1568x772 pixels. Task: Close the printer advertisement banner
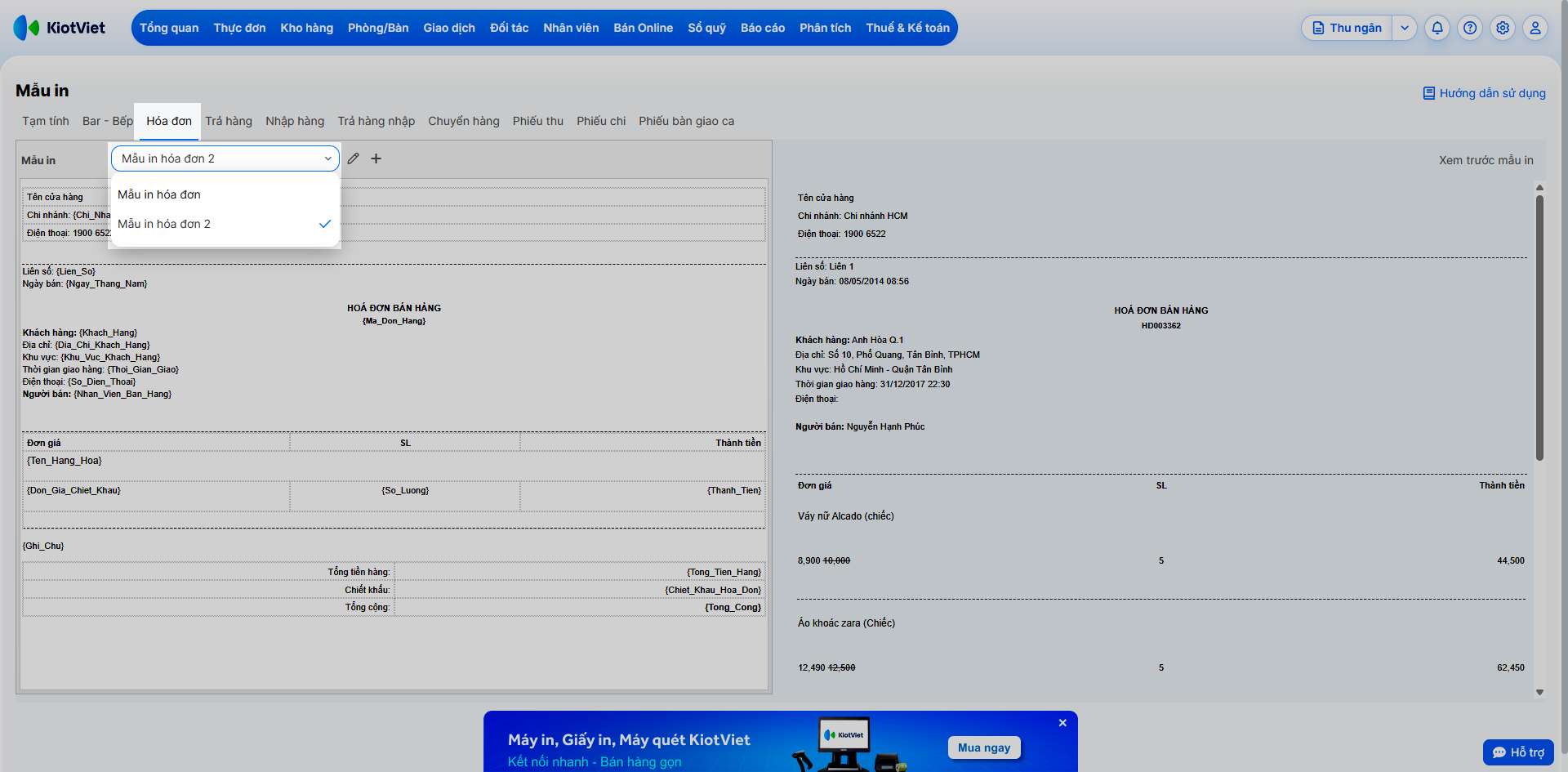(1062, 723)
